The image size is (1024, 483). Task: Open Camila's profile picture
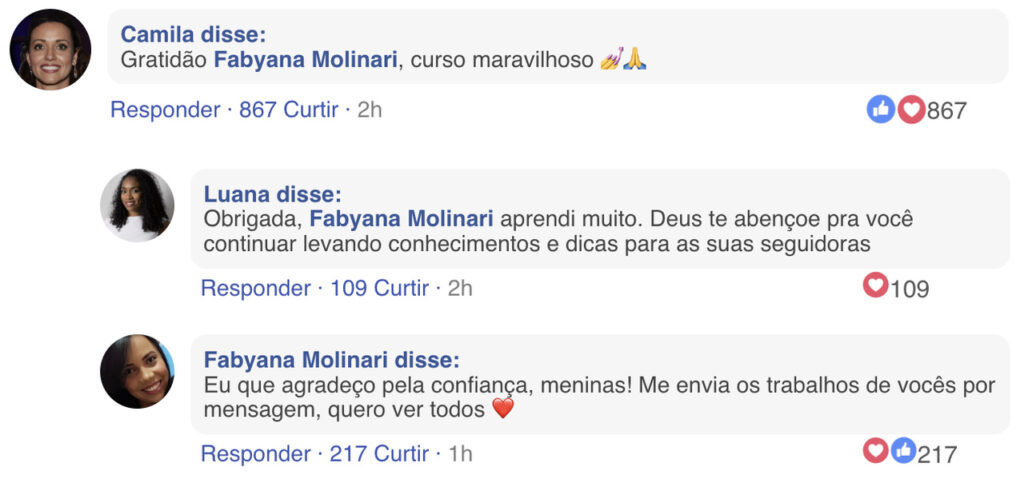pyautogui.click(x=50, y=49)
